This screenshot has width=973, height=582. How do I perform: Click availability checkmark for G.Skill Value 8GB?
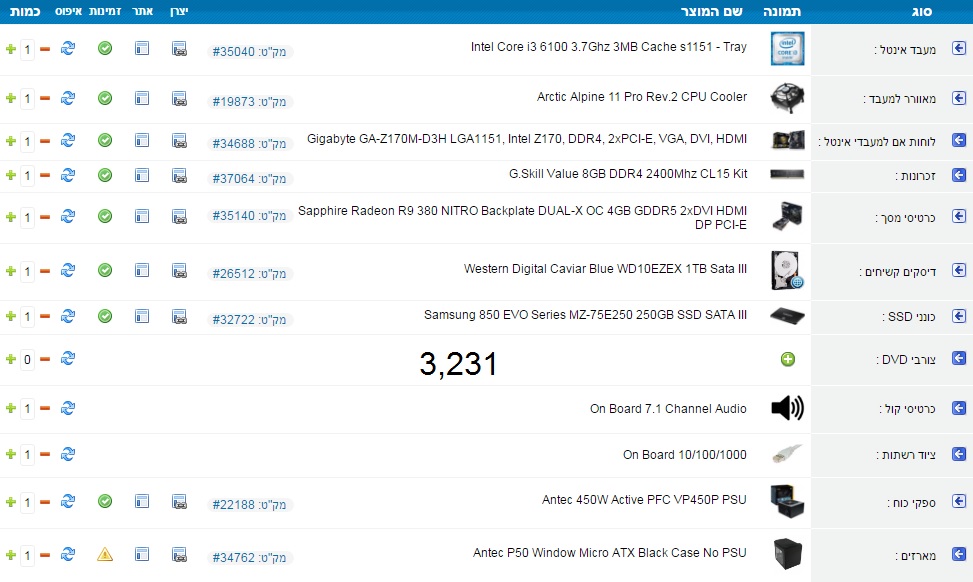click(x=105, y=175)
